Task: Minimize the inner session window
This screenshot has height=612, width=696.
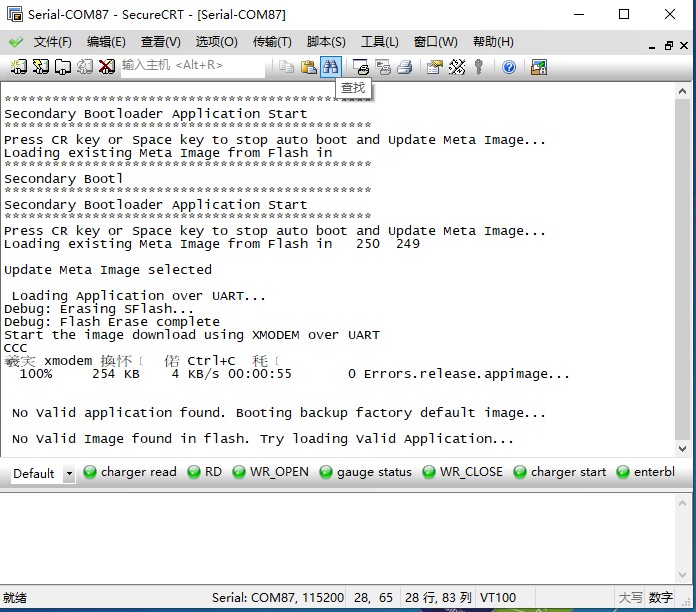Action: point(652,46)
